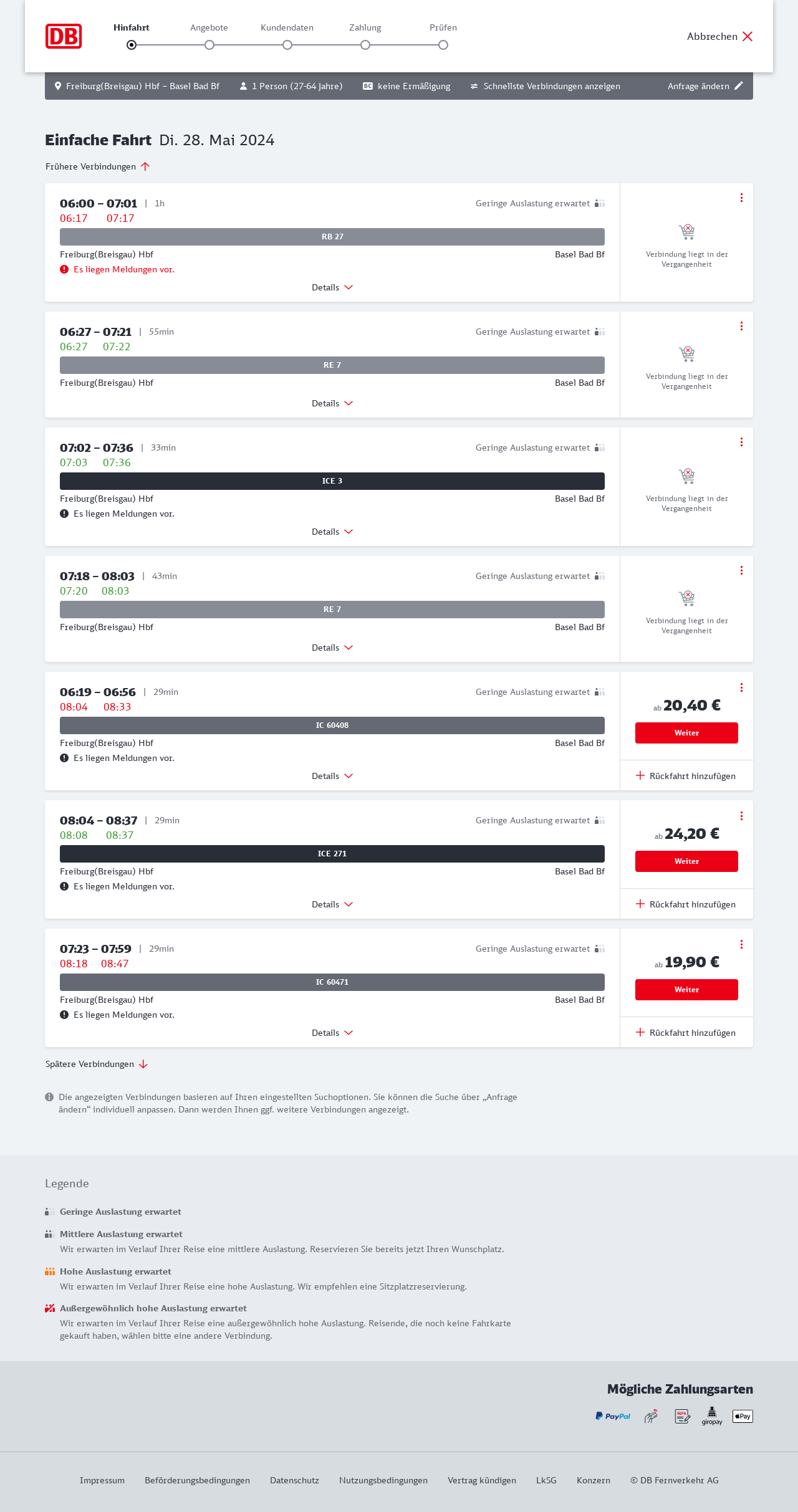798x1512 pixels.
Task: Open three-dot menu for RB 27 connection
Action: (741, 198)
